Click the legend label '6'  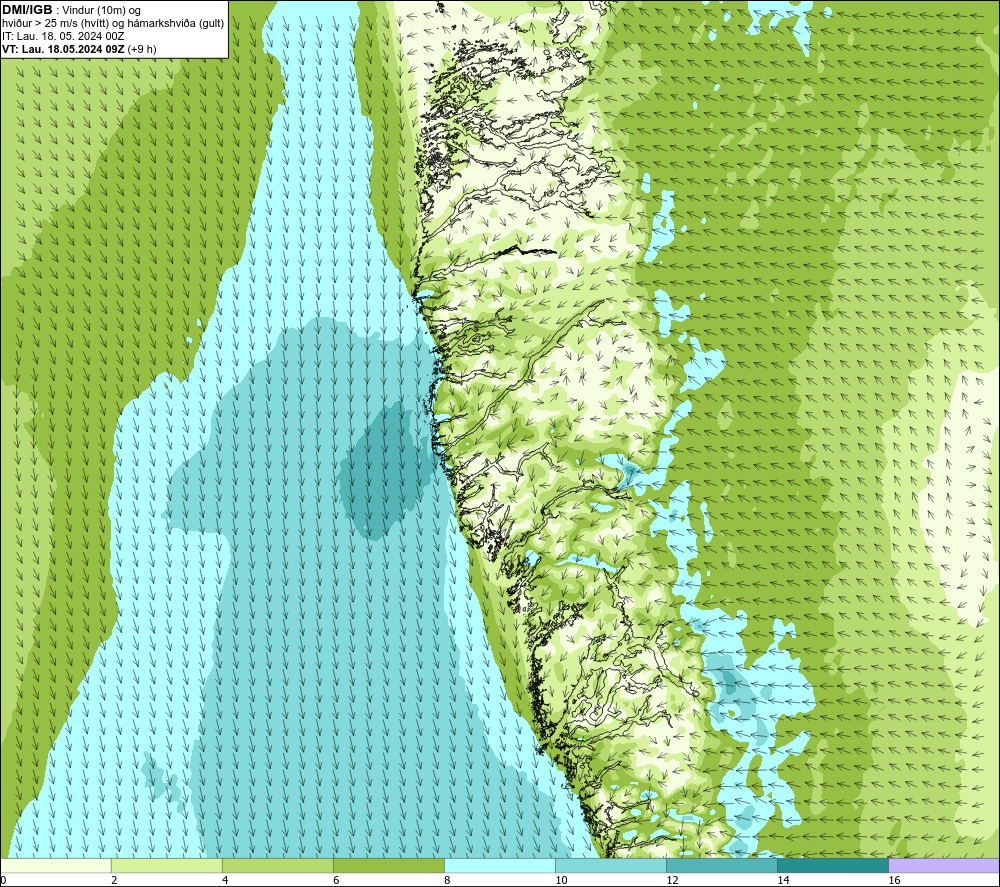[x=336, y=880]
